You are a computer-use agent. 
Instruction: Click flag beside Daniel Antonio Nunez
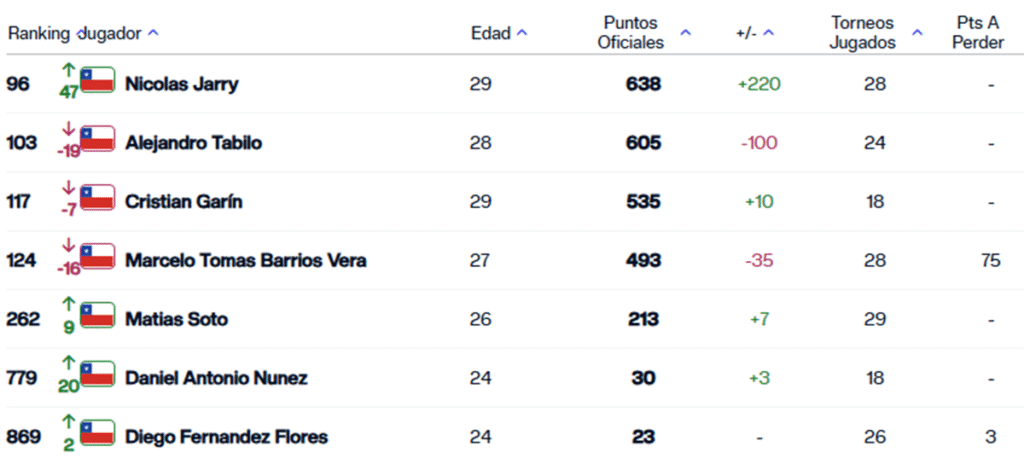click(x=98, y=374)
